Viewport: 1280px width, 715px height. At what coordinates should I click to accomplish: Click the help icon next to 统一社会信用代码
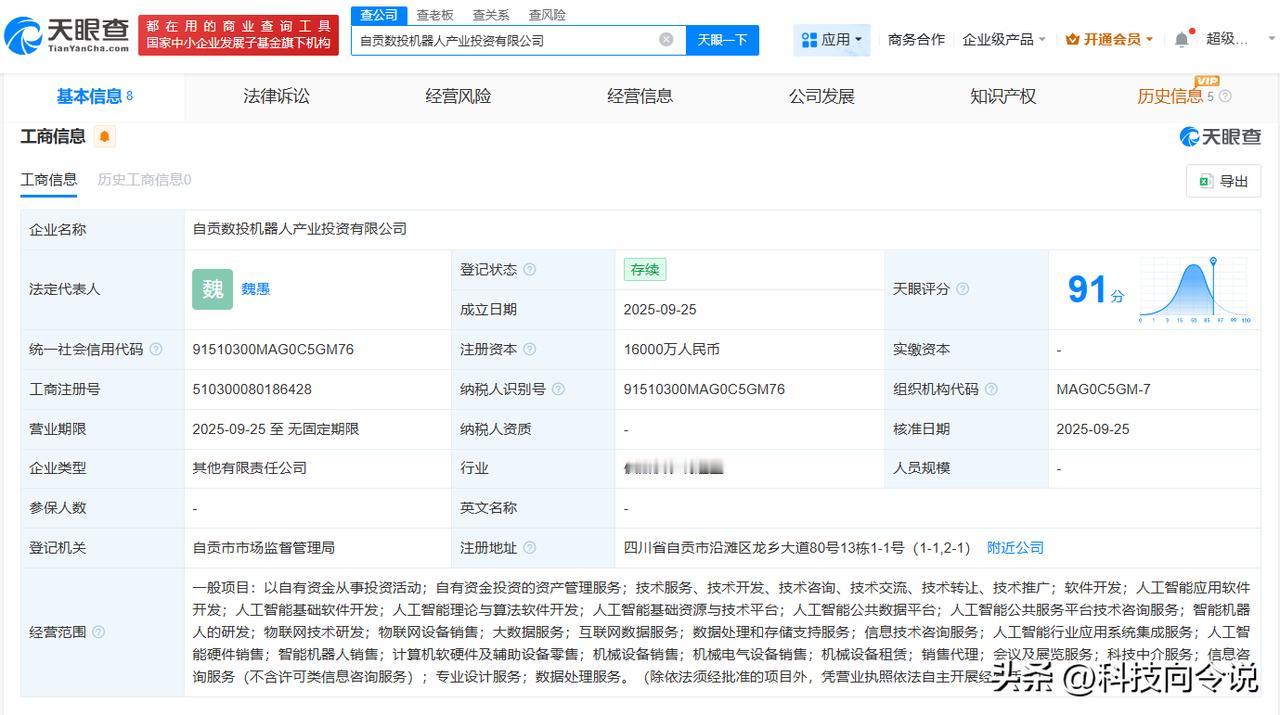click(x=156, y=349)
